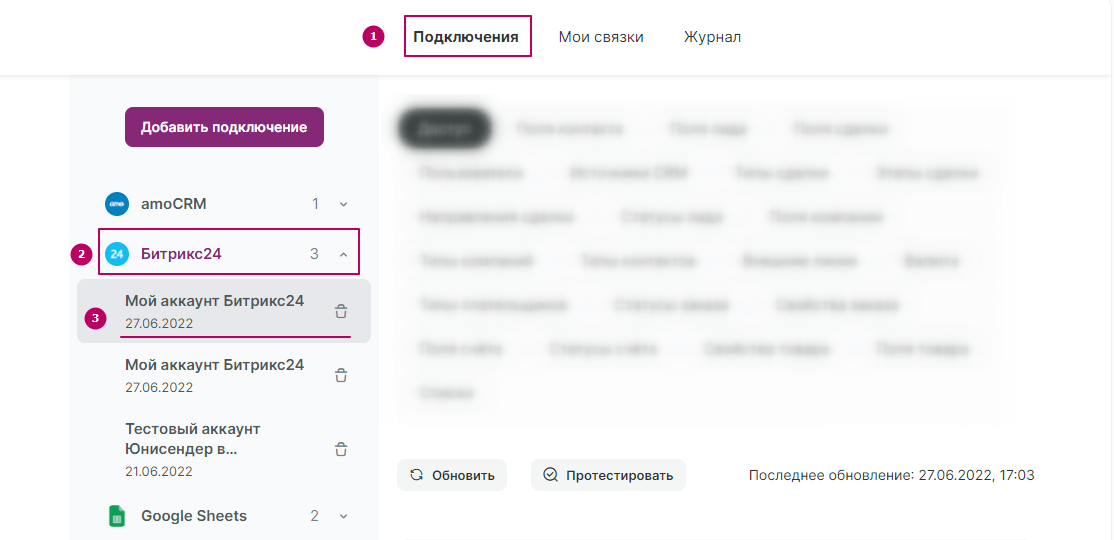Click the Битрикс24 connection count 3
The width and height of the screenshot is (1114, 540).
[x=314, y=254]
